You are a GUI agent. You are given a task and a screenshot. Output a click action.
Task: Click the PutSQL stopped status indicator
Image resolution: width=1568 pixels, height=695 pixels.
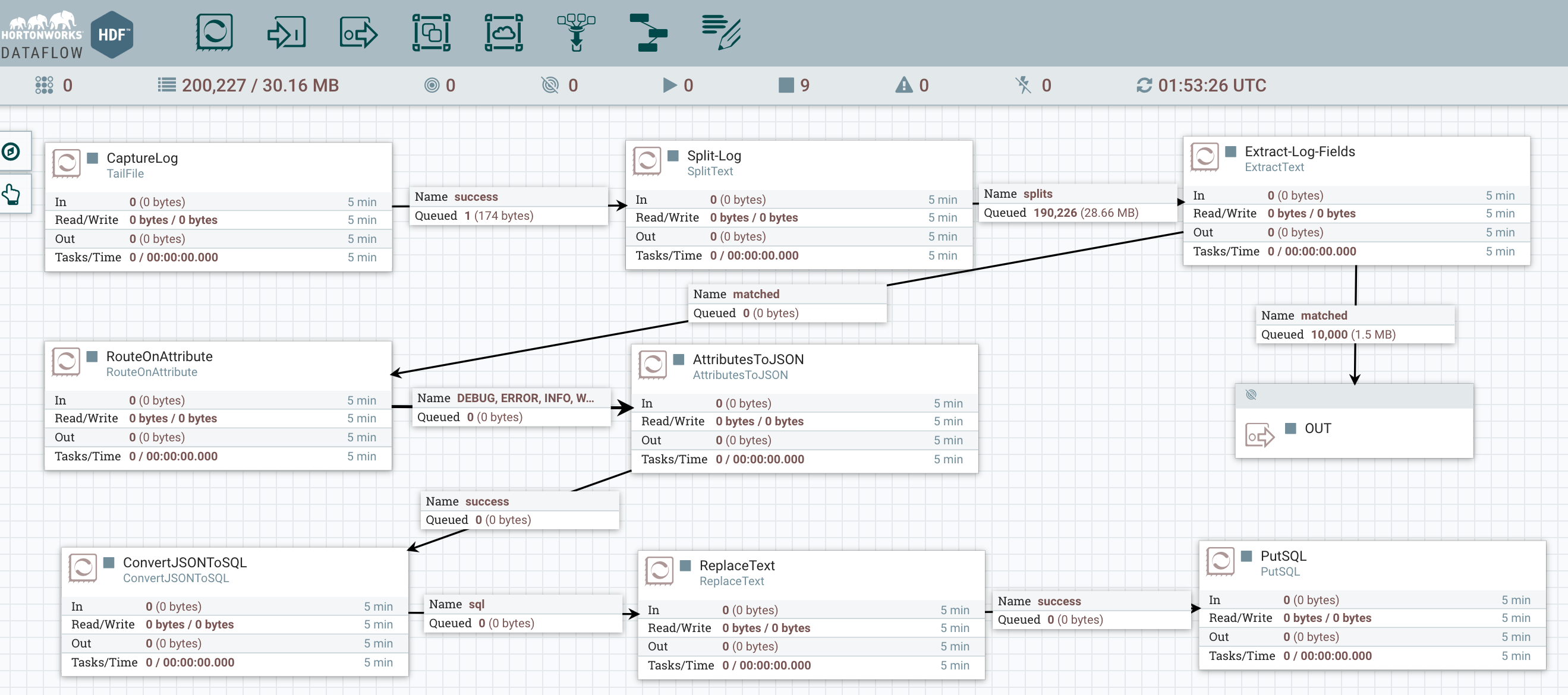[1246, 555]
